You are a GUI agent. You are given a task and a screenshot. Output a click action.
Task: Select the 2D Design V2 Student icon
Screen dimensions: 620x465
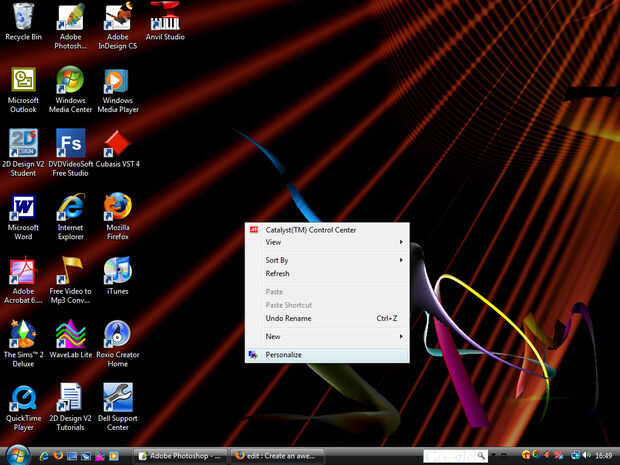23,153
